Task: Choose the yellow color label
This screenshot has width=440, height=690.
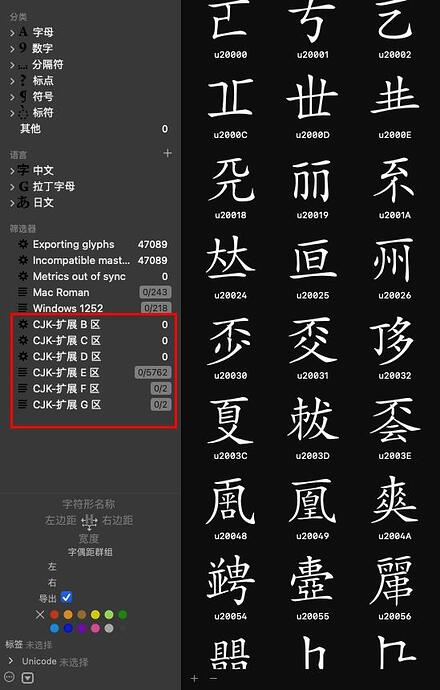Action: [95, 614]
